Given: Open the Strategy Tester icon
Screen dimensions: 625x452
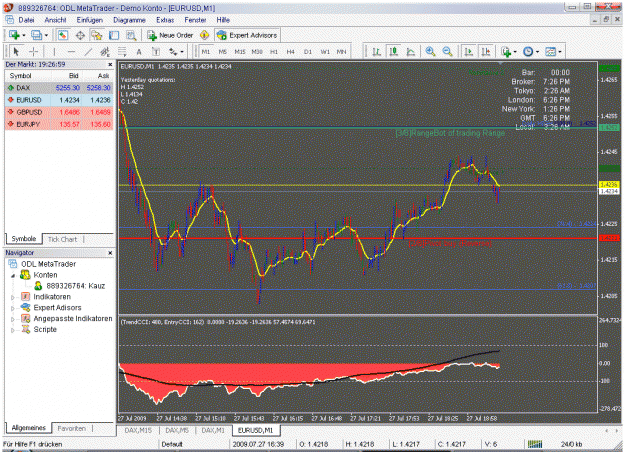Looking at the screenshot, I should click(x=131, y=35).
